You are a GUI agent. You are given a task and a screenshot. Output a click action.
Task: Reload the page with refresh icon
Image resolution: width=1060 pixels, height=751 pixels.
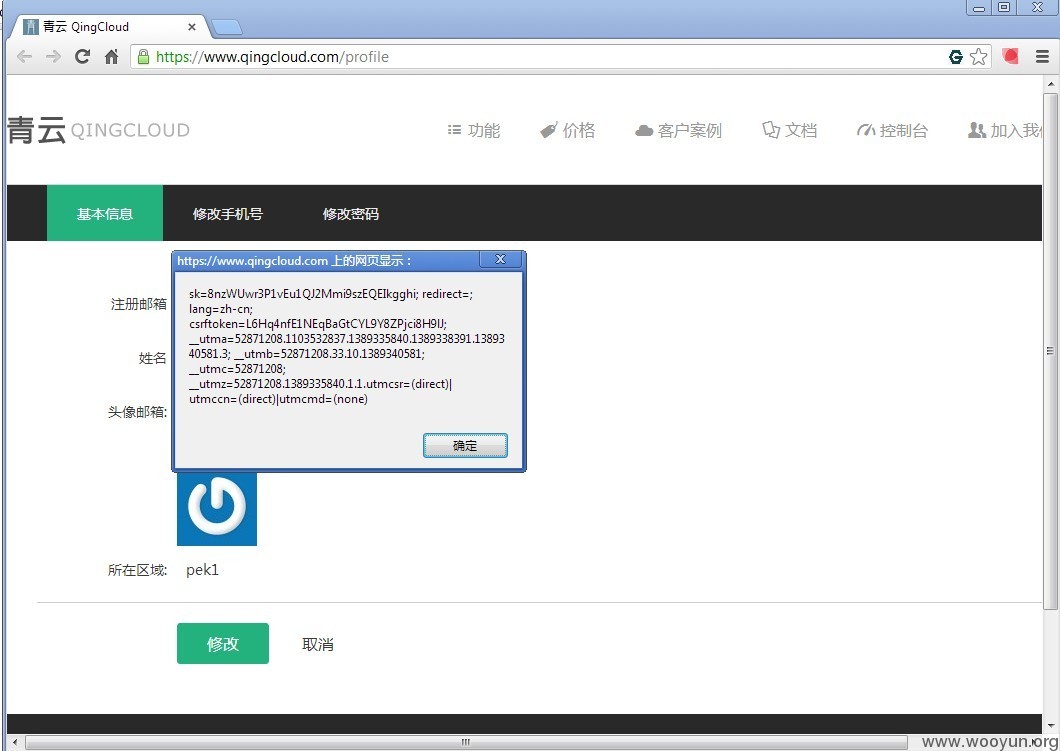click(x=82, y=57)
